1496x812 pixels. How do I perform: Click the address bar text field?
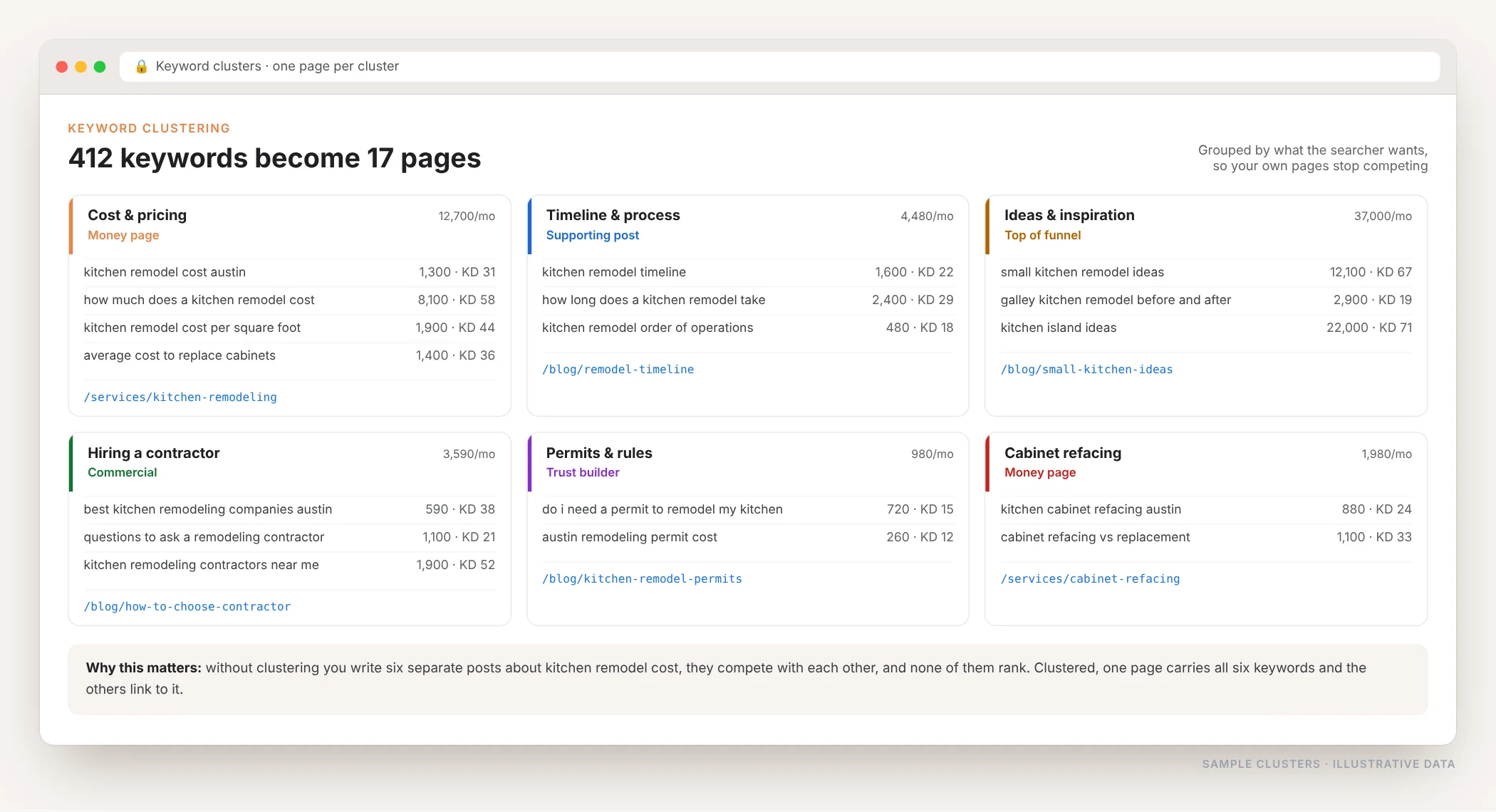779,66
